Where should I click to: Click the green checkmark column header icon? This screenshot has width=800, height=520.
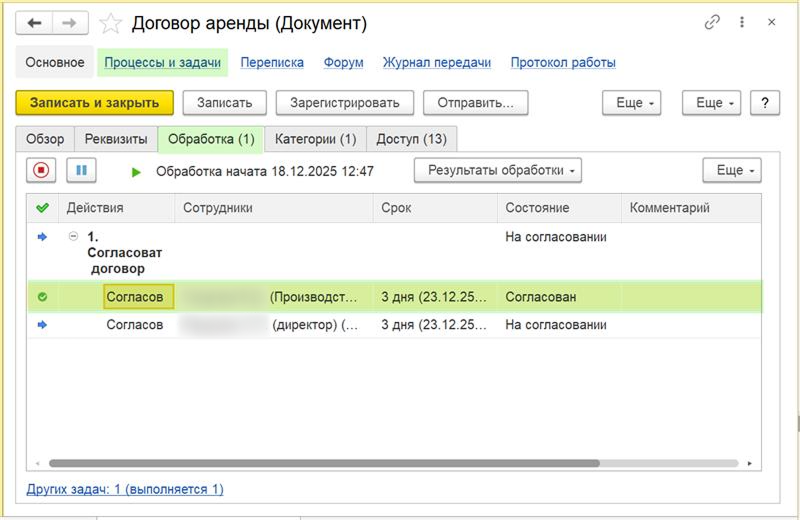42,208
